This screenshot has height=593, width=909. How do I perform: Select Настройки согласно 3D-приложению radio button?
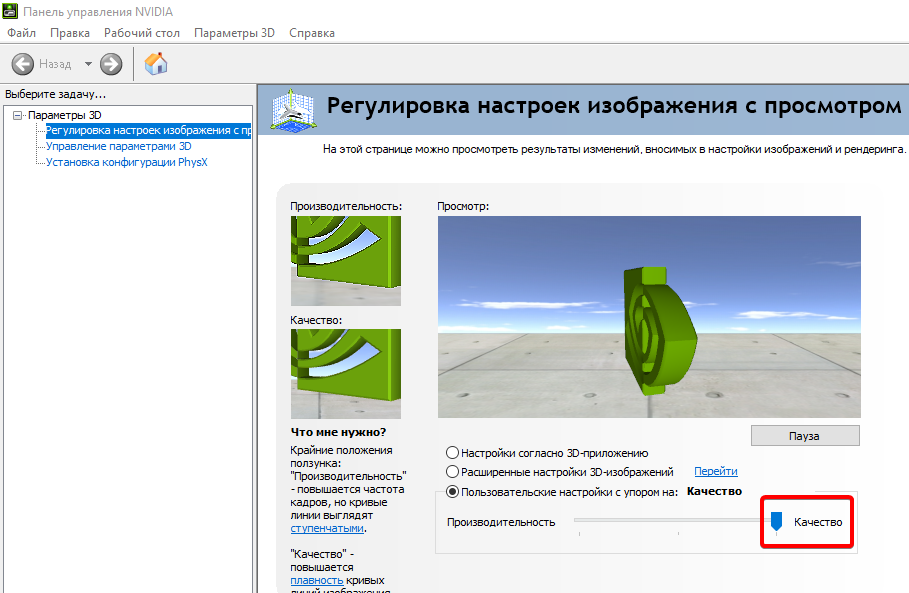[453, 453]
